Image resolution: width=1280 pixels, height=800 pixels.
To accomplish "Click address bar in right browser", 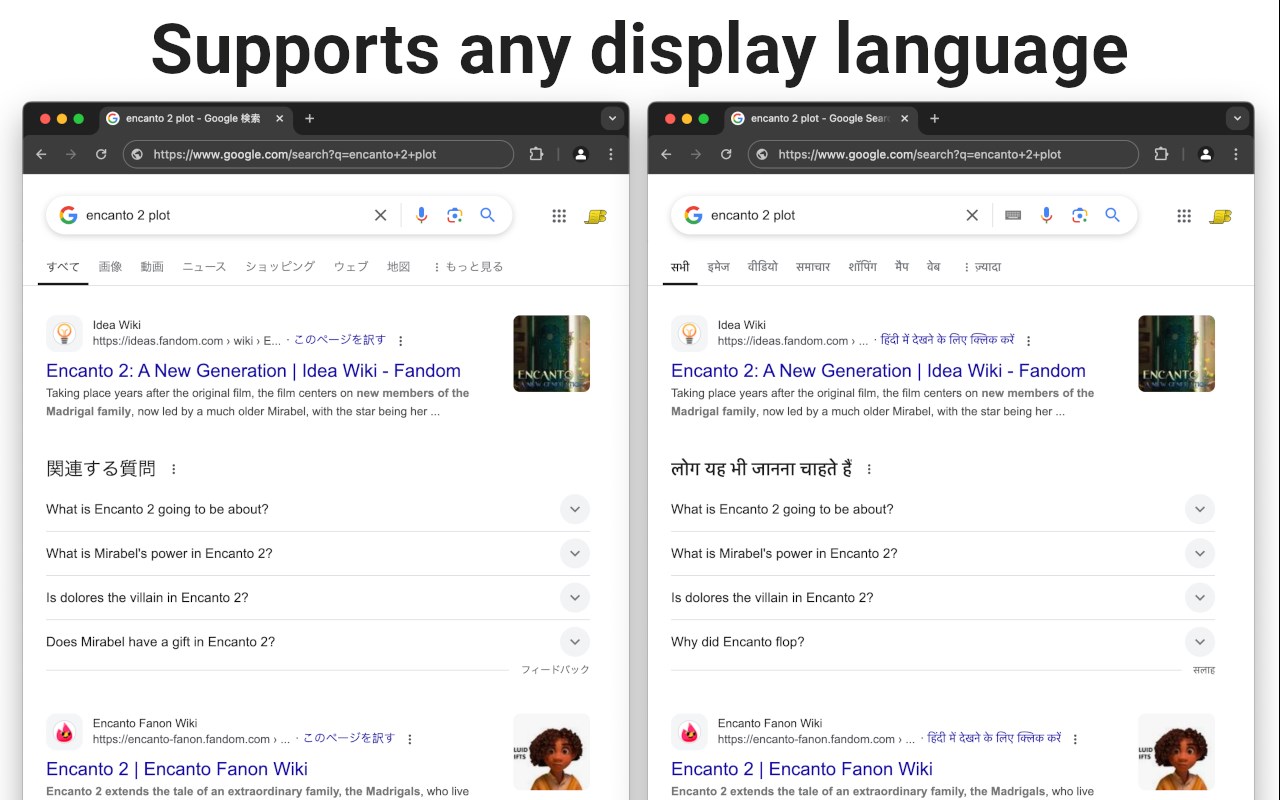I will click(943, 154).
